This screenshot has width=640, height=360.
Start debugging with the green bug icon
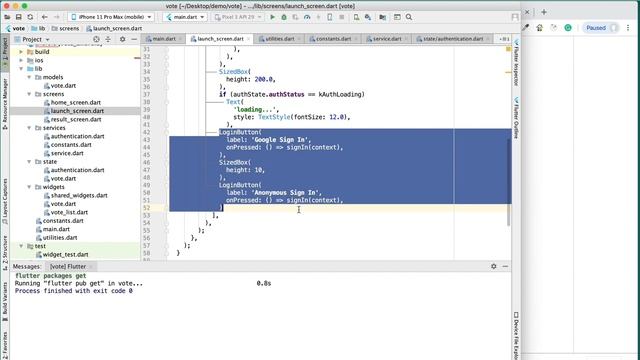[284, 17]
